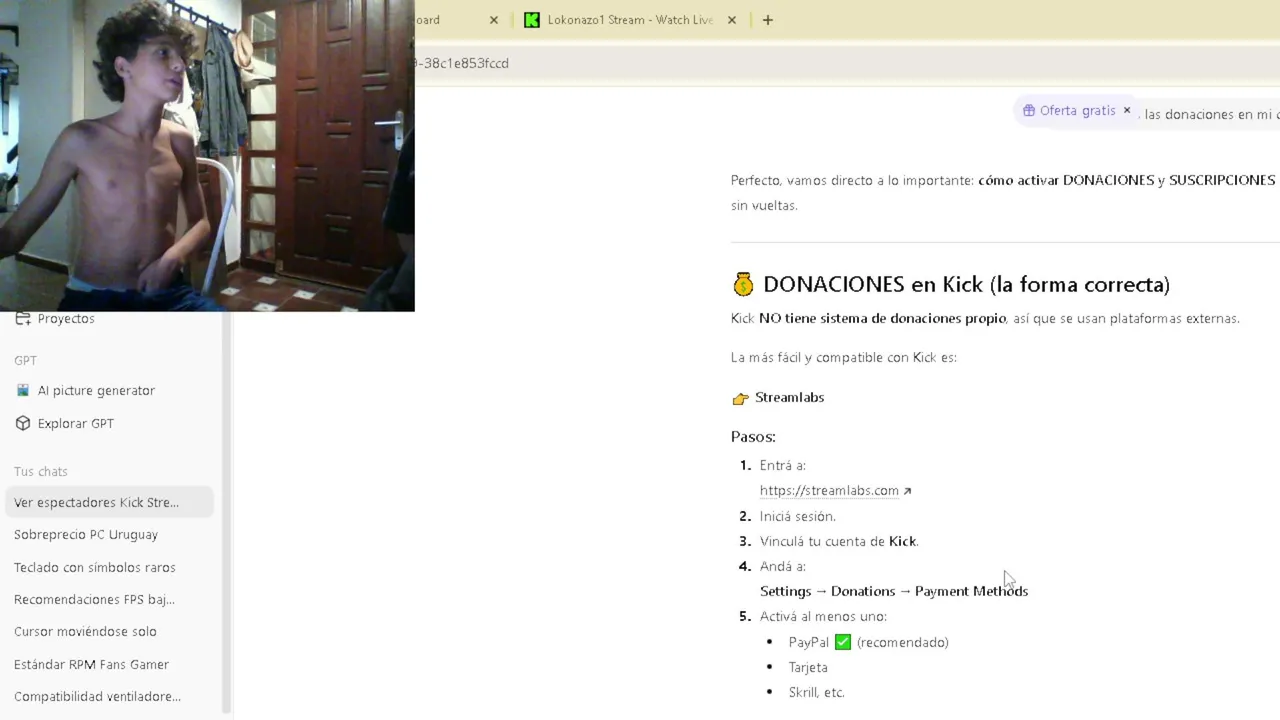Click the Proyectos folder icon
Viewport: 1280px width, 720px height.
point(23,318)
